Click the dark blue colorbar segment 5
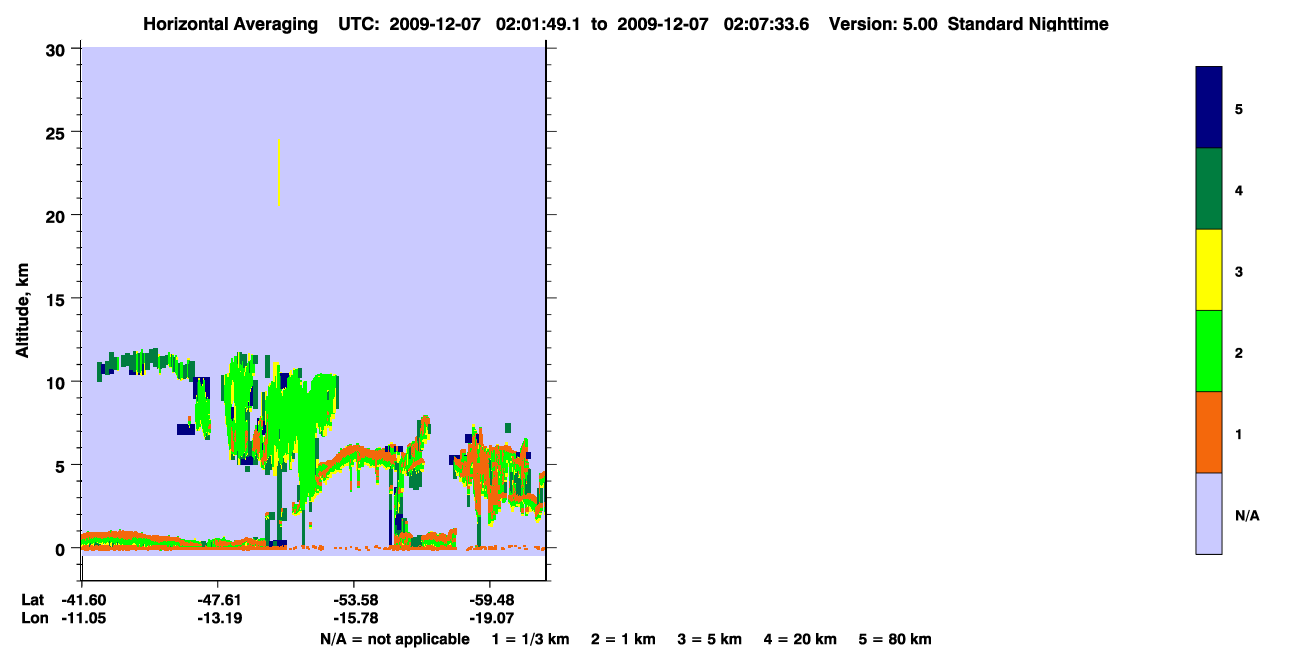Viewport: 1300px width, 667px height. click(1209, 108)
